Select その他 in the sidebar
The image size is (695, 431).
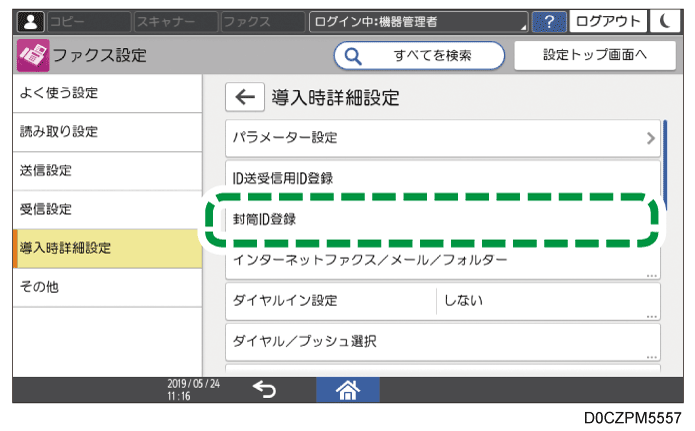[108, 287]
